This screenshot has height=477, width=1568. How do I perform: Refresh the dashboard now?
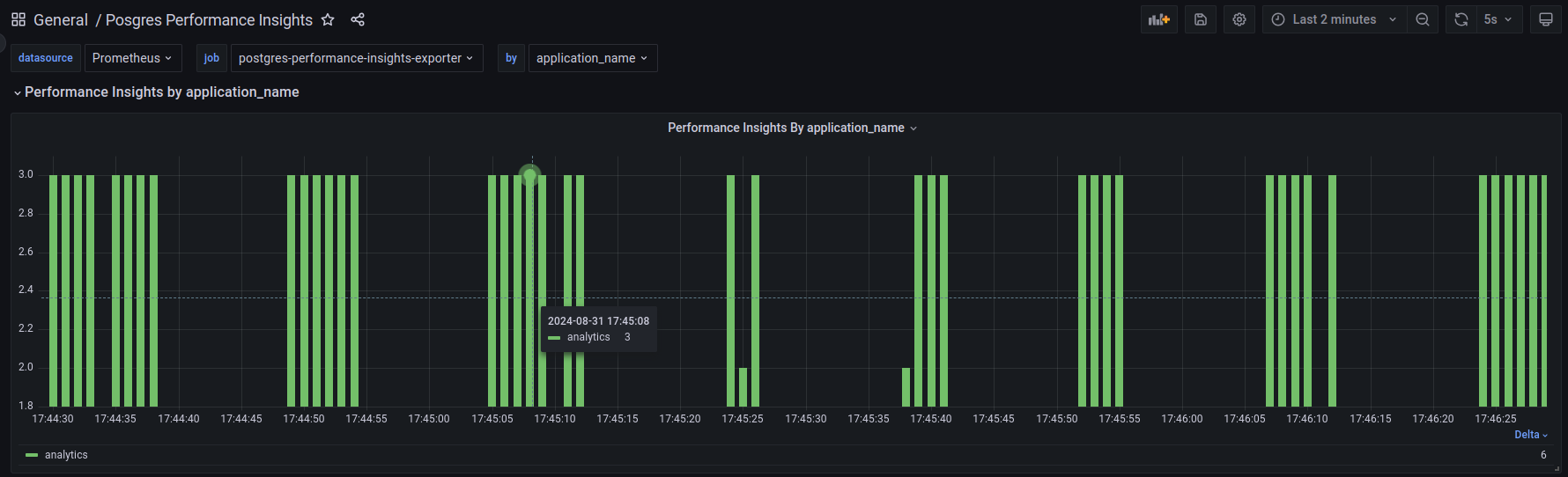(x=1461, y=19)
